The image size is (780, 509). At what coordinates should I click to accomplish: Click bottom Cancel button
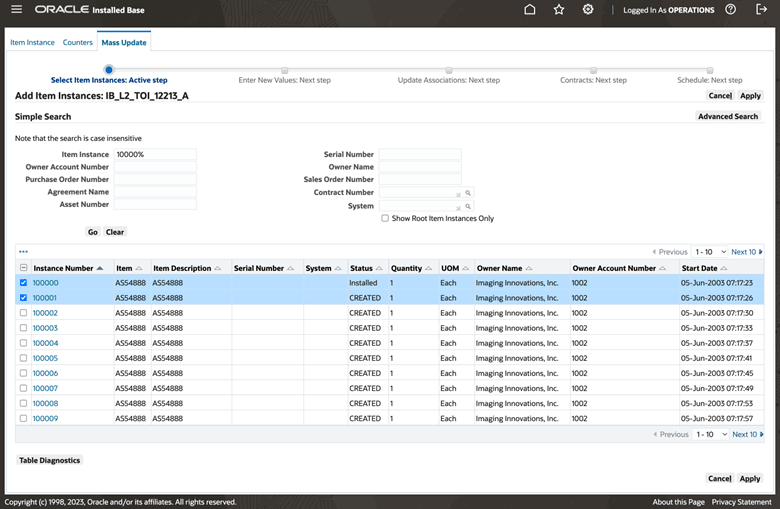click(719, 478)
